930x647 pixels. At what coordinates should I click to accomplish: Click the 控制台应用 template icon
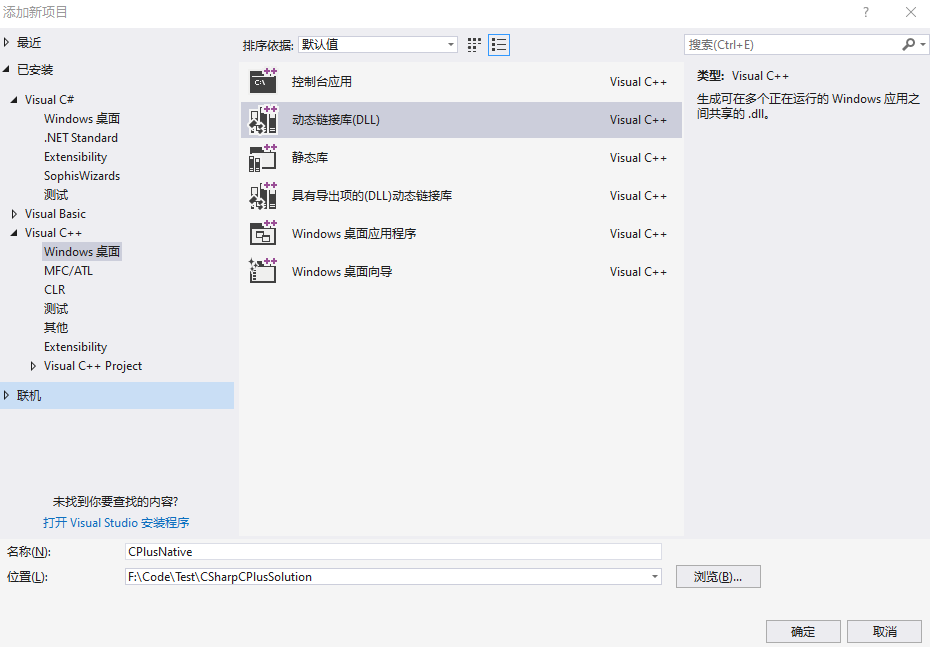click(263, 82)
